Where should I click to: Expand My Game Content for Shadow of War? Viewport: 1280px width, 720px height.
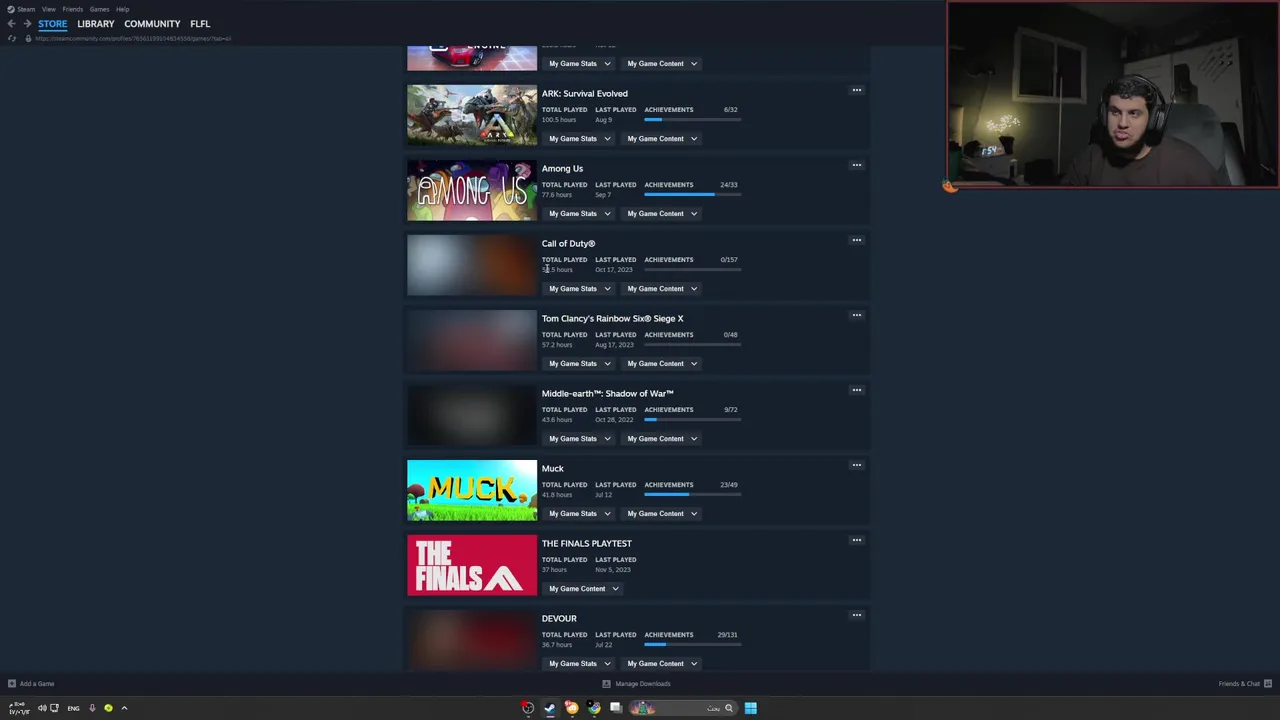pyautogui.click(x=662, y=439)
